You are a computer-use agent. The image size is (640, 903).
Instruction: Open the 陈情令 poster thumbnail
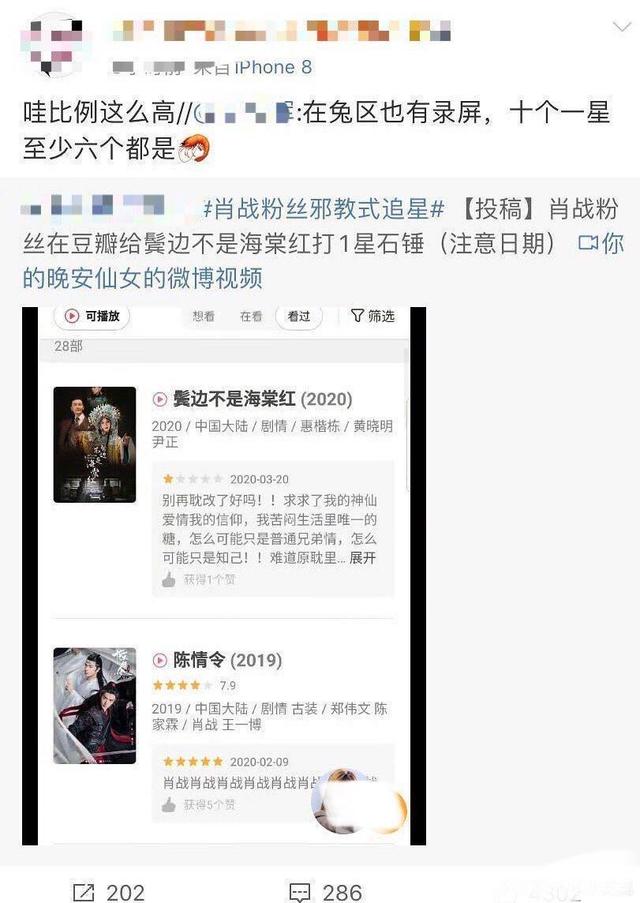94,705
